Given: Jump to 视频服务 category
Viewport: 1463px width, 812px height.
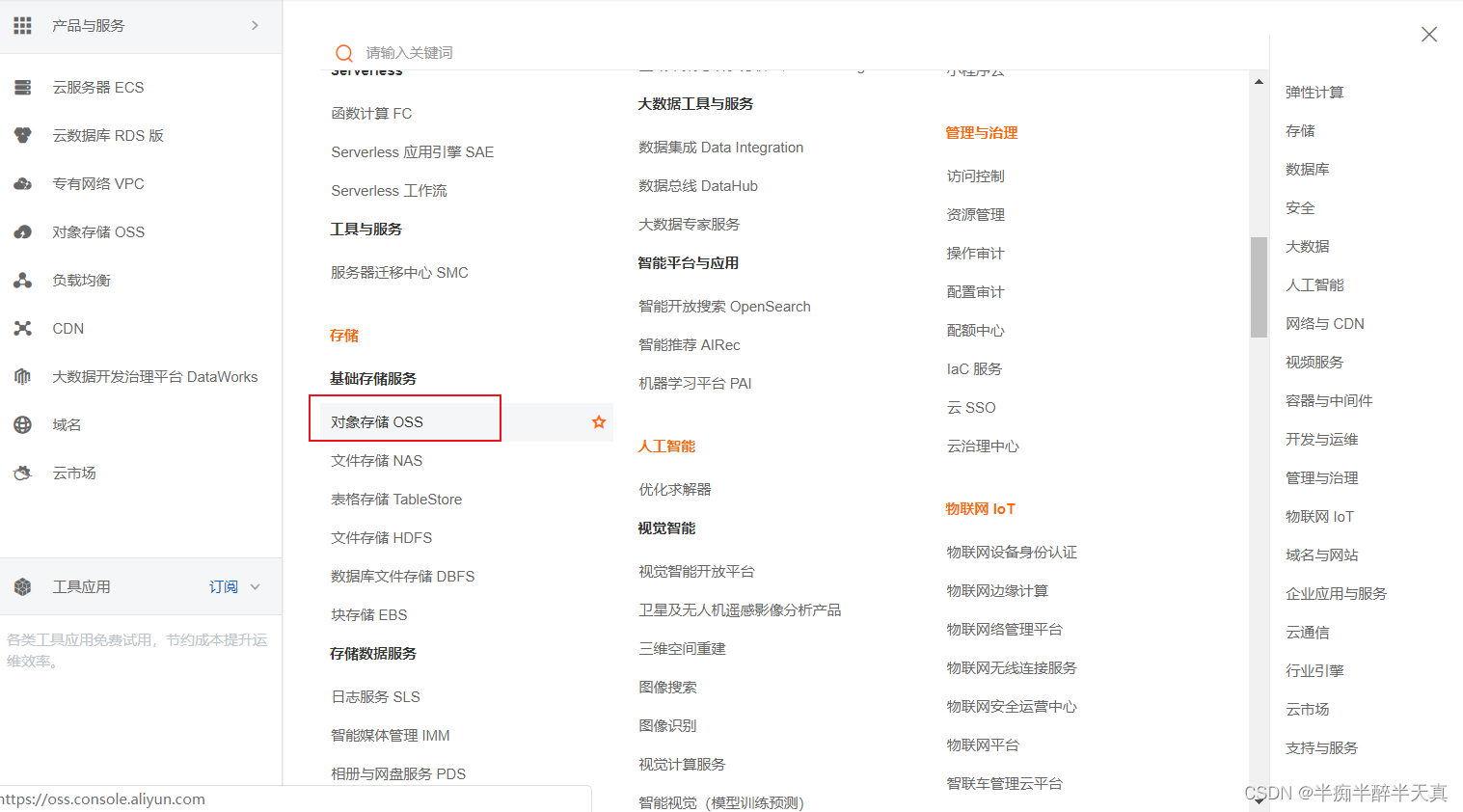Looking at the screenshot, I should tap(1314, 362).
